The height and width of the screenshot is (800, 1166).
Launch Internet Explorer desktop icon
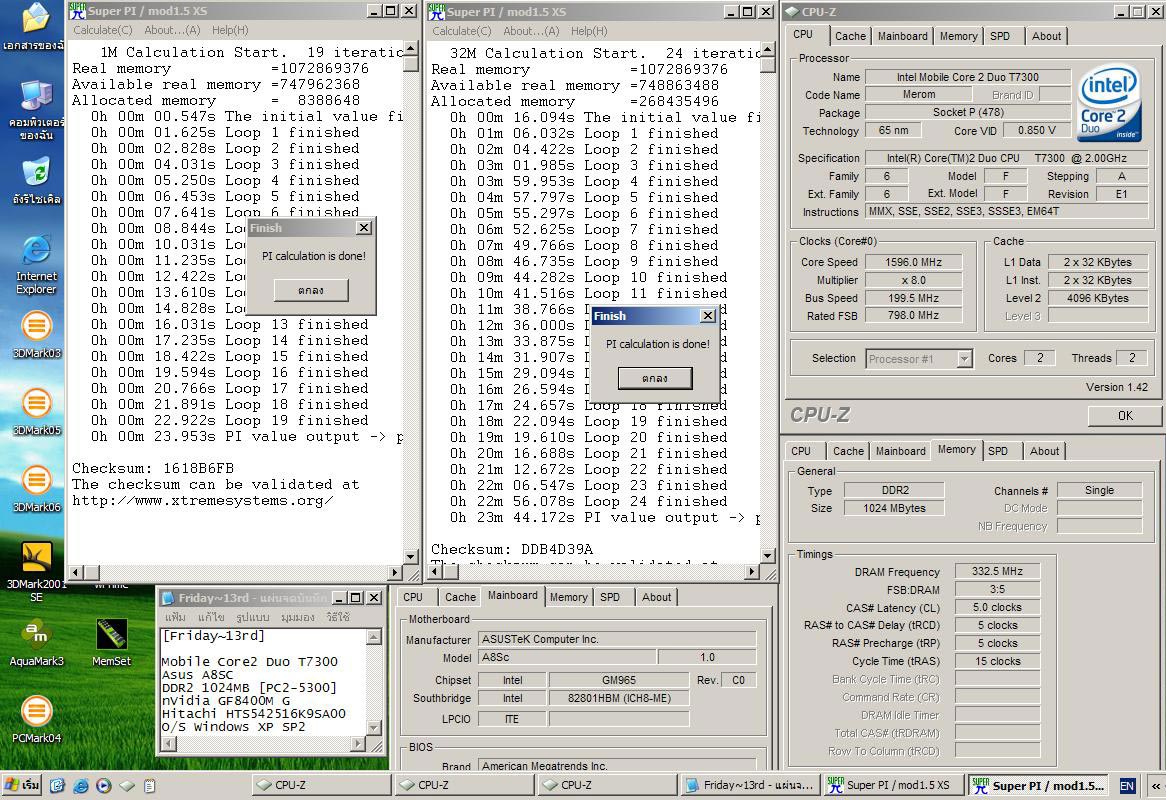coord(36,264)
